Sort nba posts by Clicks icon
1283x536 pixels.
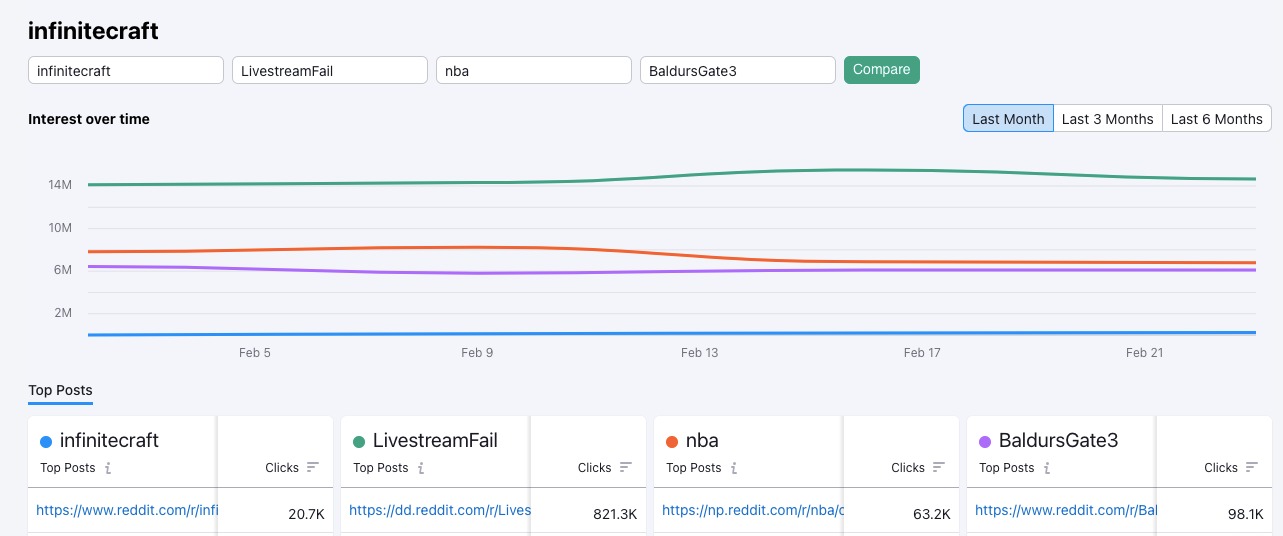[x=939, y=467]
